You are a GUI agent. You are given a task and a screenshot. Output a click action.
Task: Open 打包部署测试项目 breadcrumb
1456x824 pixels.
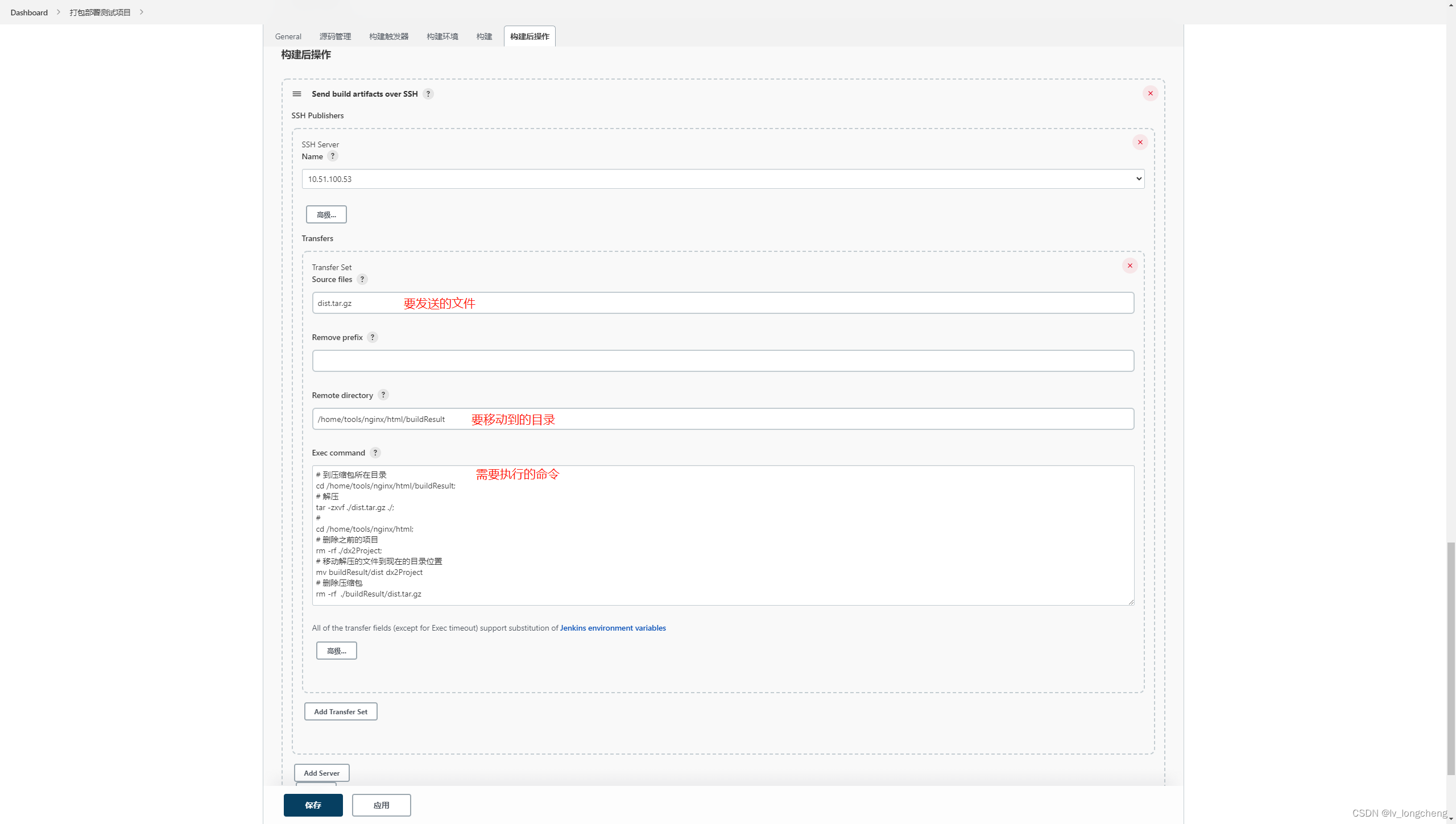point(100,12)
